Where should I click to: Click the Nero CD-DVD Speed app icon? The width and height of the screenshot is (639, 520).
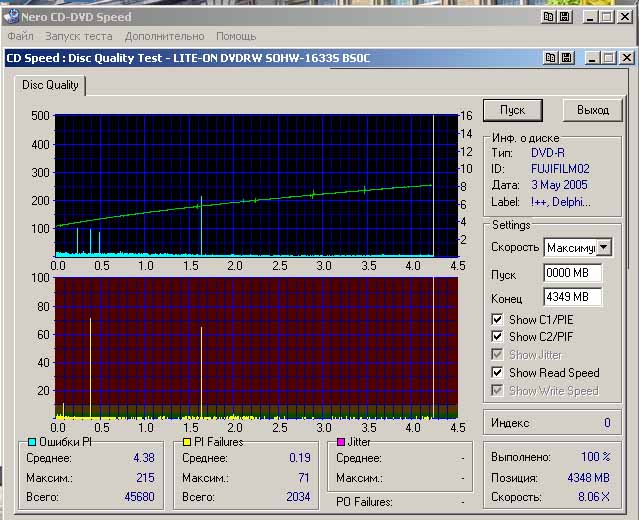12,17
